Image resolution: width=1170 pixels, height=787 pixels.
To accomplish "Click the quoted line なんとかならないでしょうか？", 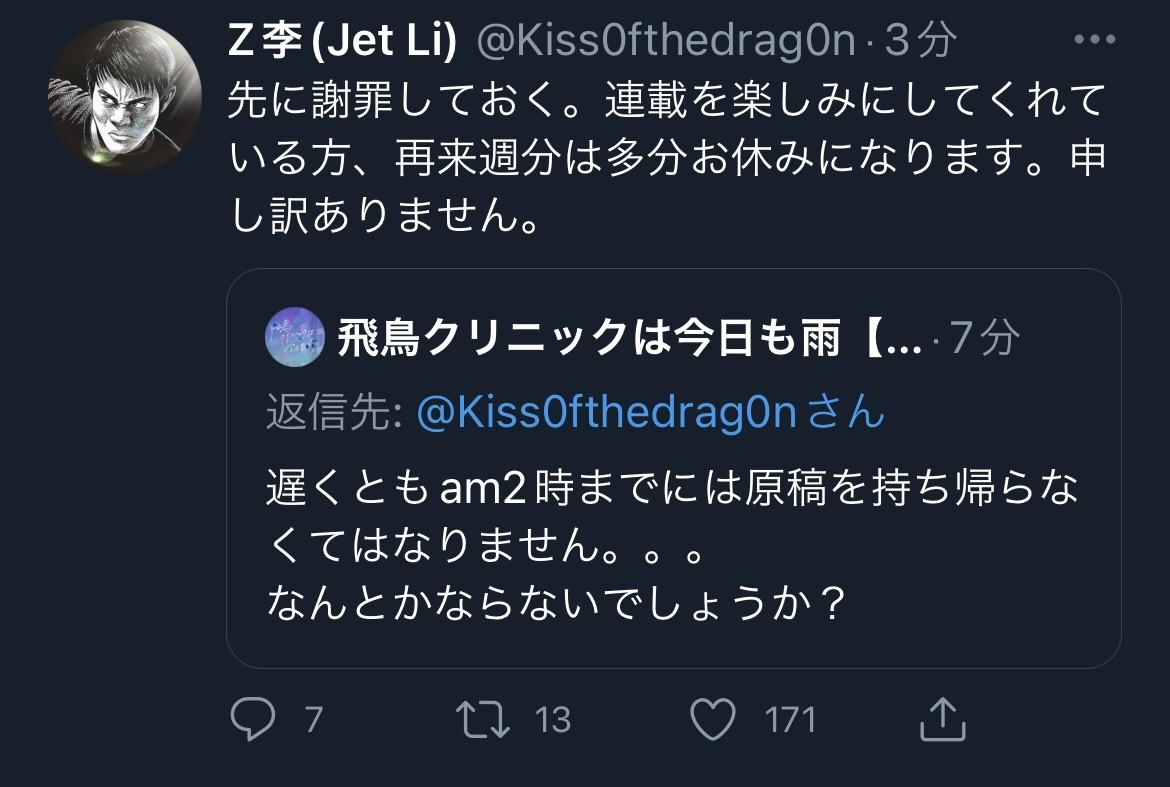I will [x=553, y=603].
